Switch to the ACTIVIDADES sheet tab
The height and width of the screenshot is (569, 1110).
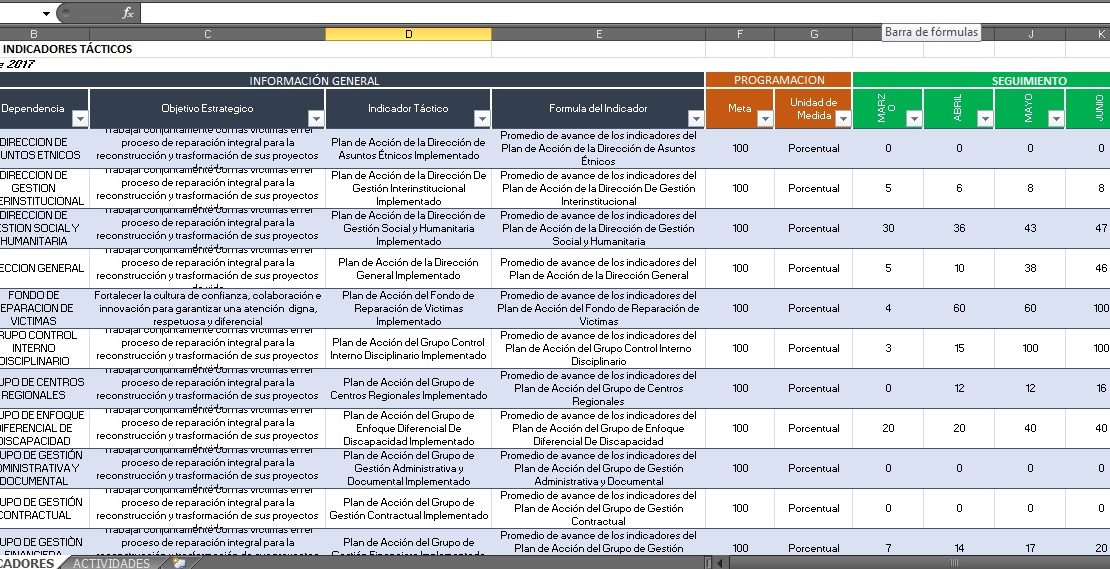coord(112,563)
